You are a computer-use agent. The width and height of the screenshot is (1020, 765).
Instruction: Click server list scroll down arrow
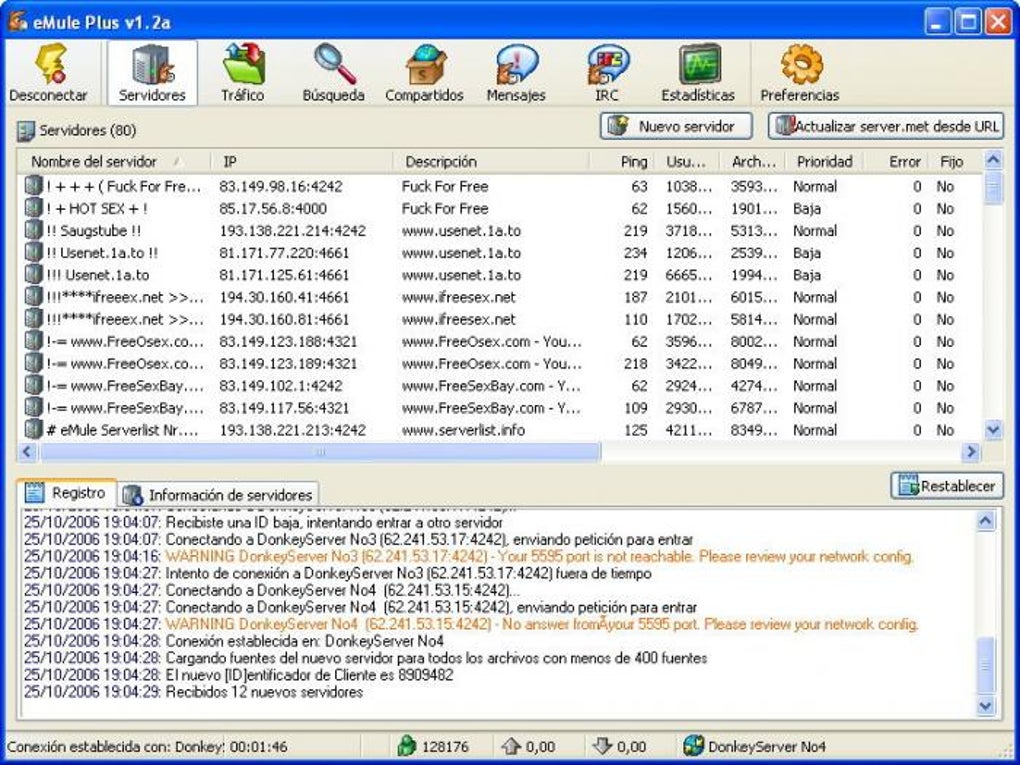tap(993, 429)
